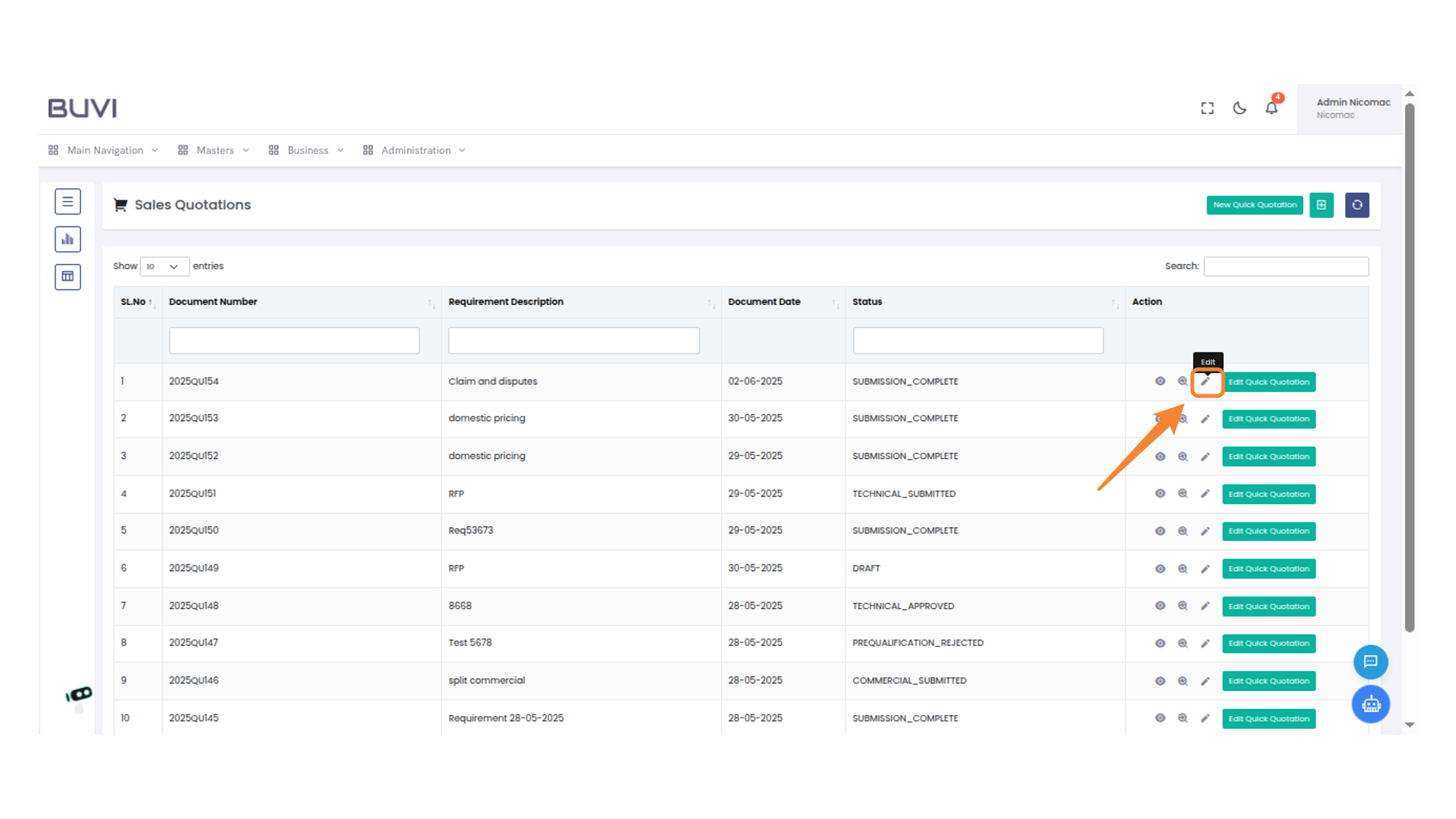The image size is (1456, 819).
Task: Open the Administration dropdown menu
Action: tap(416, 150)
